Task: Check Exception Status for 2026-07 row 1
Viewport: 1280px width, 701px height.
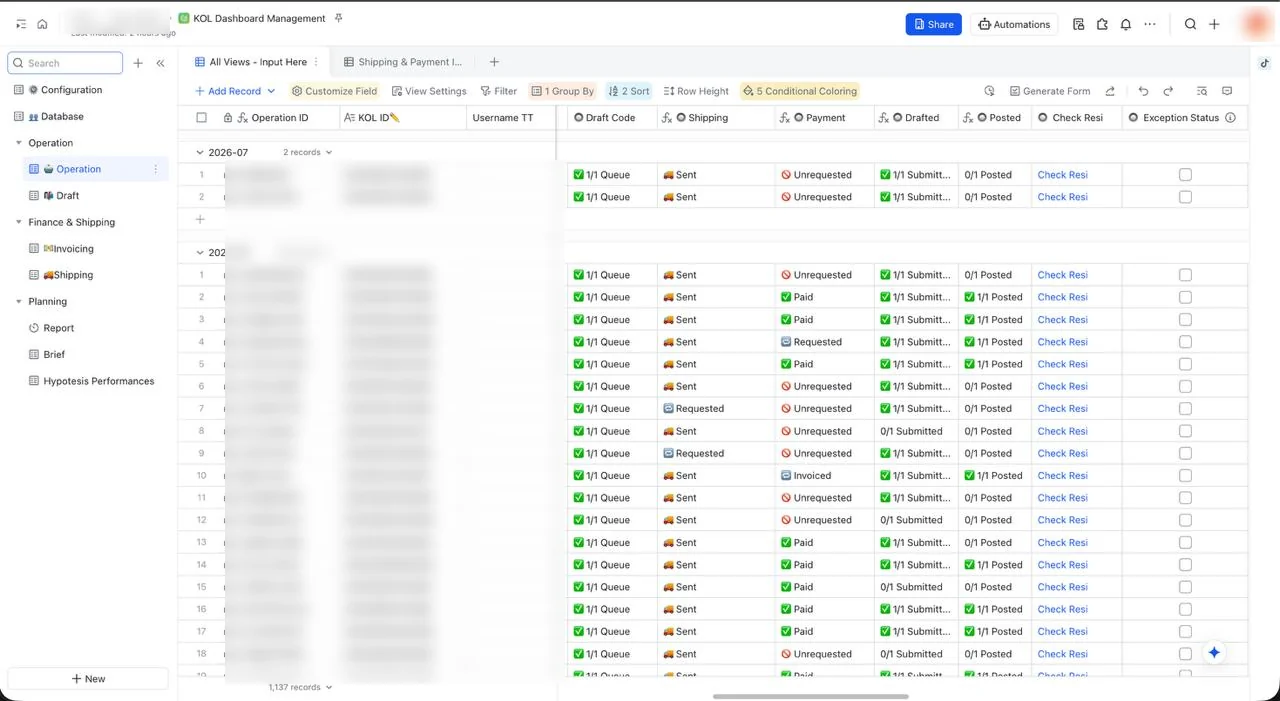Action: coord(1185,175)
